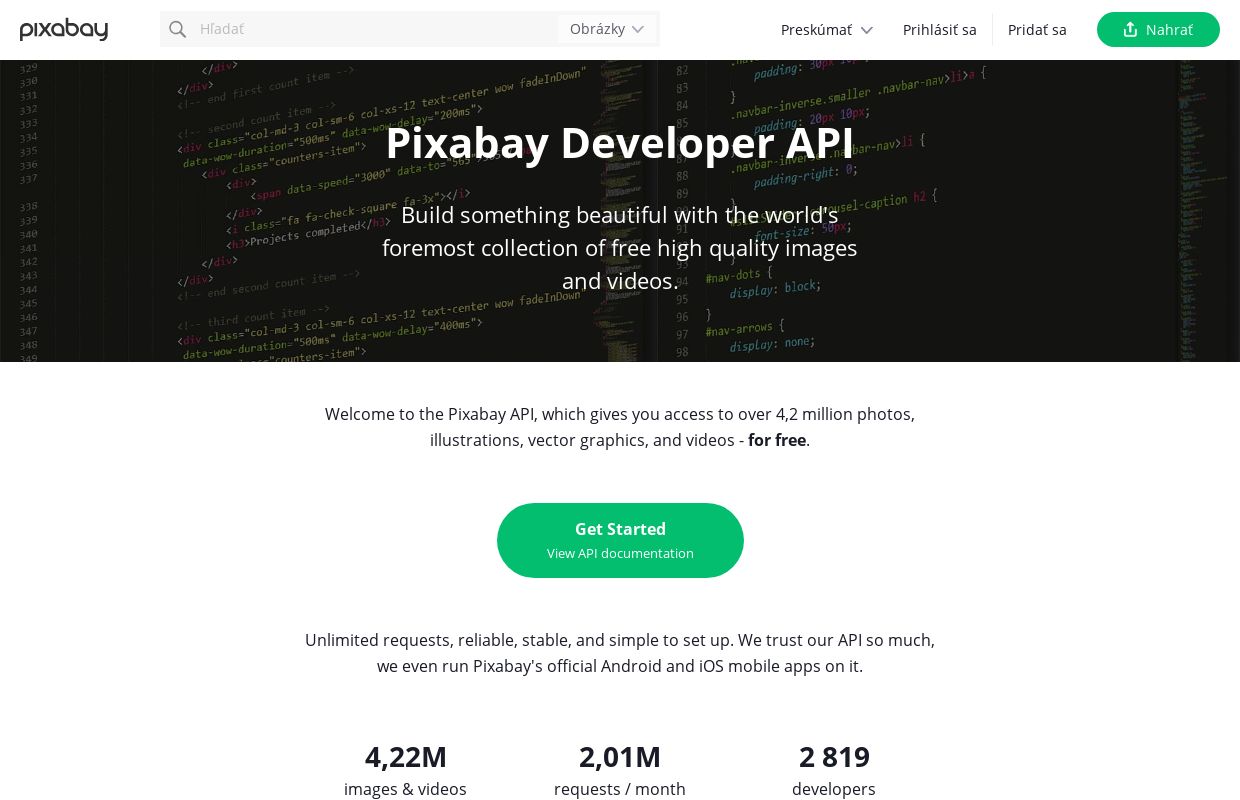Click the Get Started documentation button
Screen dimensions: 1240x800
(620, 540)
